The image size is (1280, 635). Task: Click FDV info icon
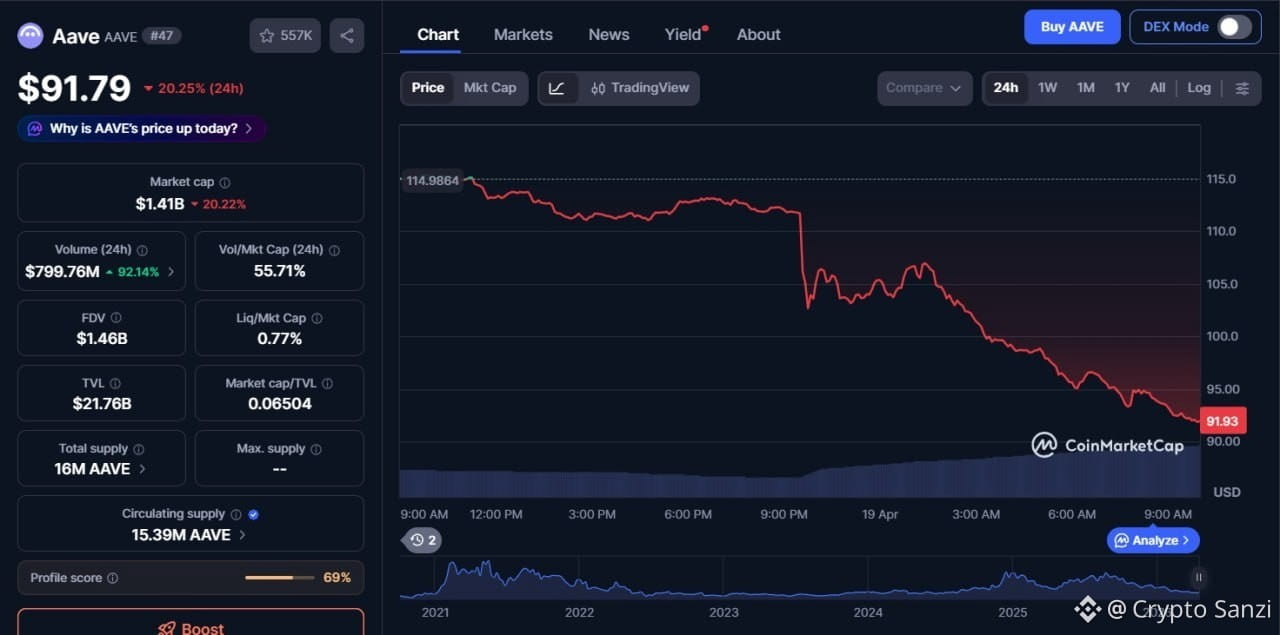pos(116,318)
